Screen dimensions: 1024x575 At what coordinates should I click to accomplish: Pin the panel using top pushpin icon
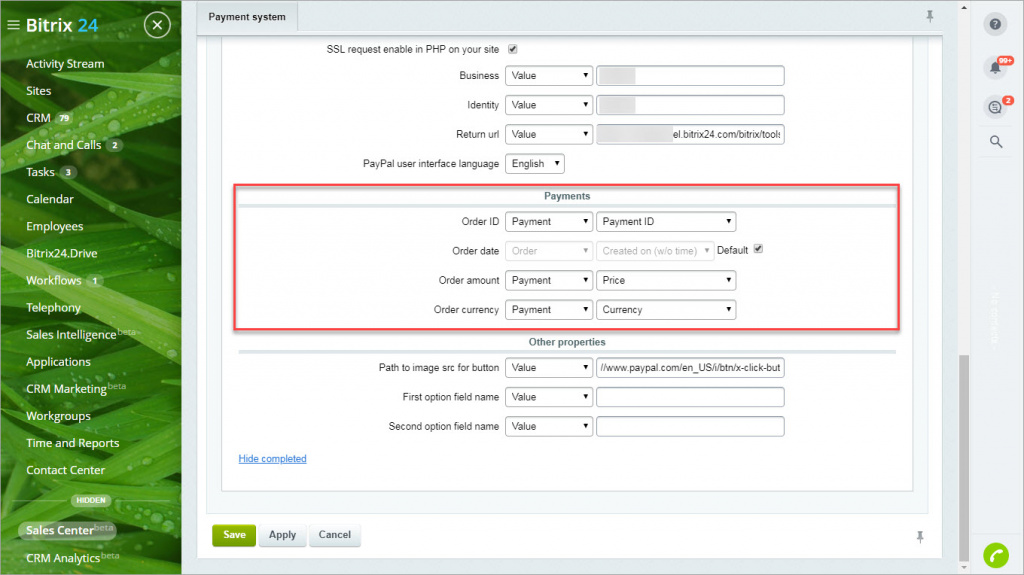[x=930, y=16]
